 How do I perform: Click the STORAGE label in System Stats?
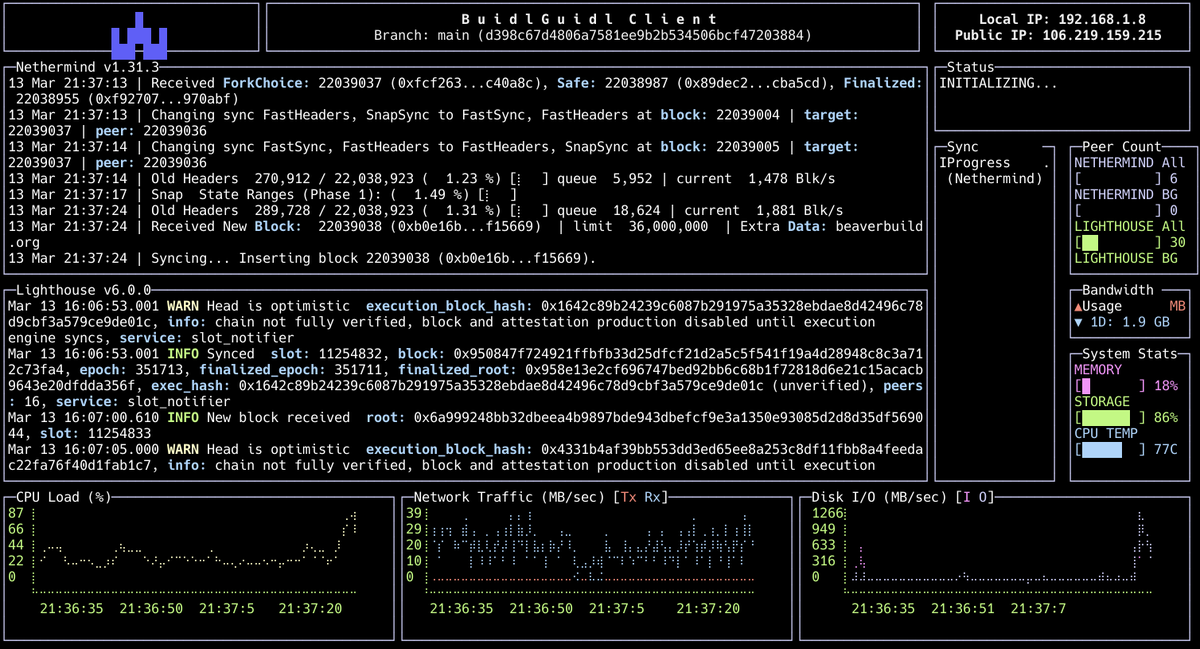click(x=1102, y=402)
